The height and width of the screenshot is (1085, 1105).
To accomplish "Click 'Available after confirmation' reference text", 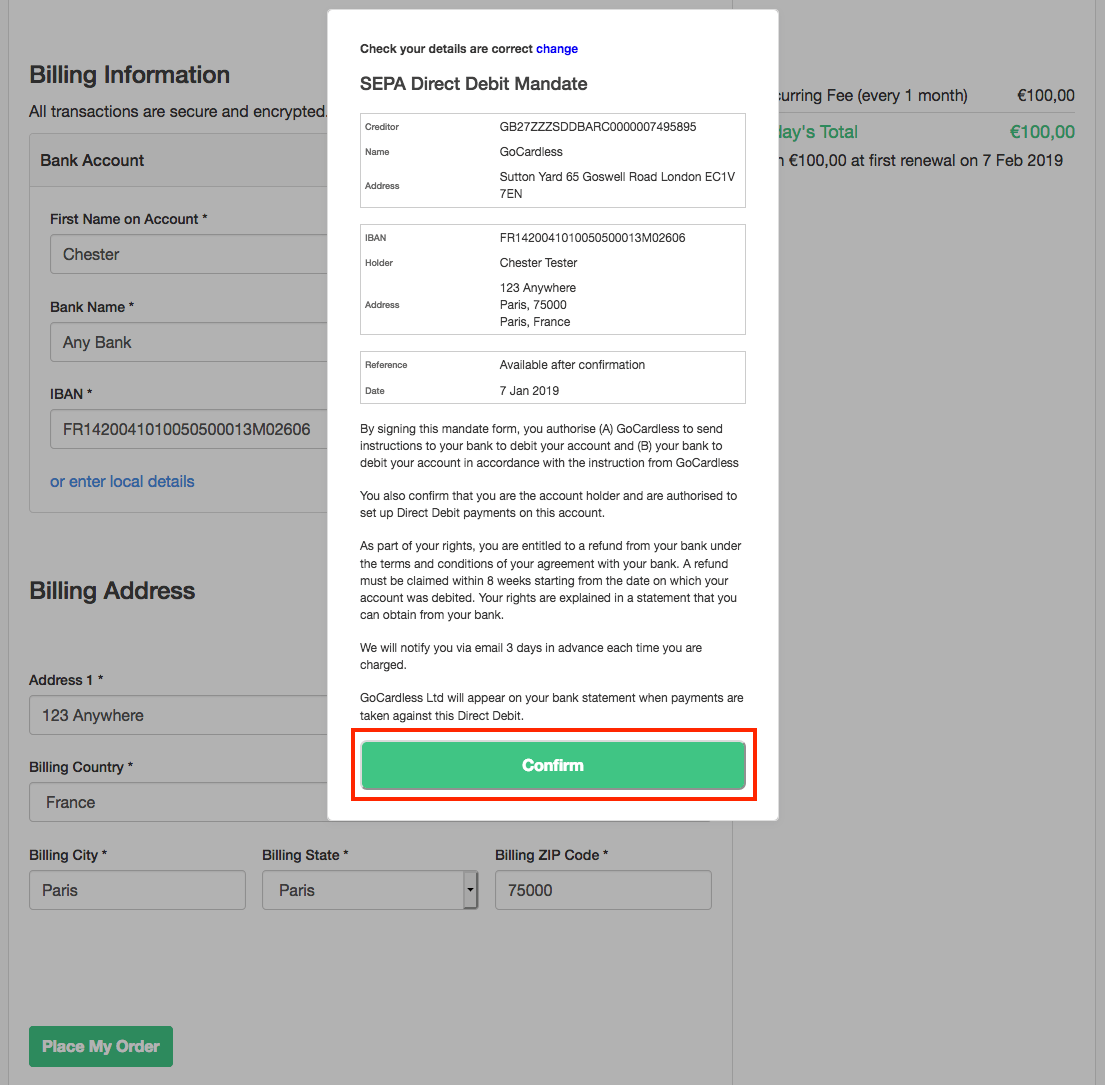I will click(x=572, y=365).
